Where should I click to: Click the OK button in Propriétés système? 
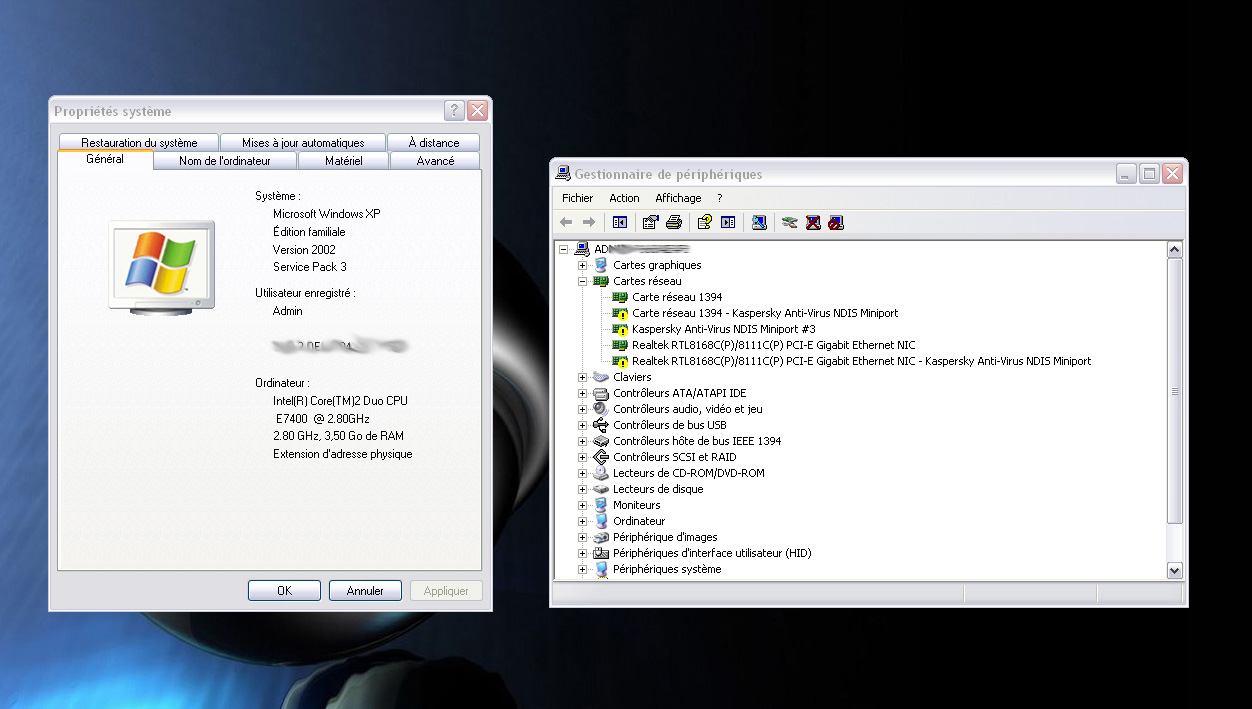click(x=284, y=591)
